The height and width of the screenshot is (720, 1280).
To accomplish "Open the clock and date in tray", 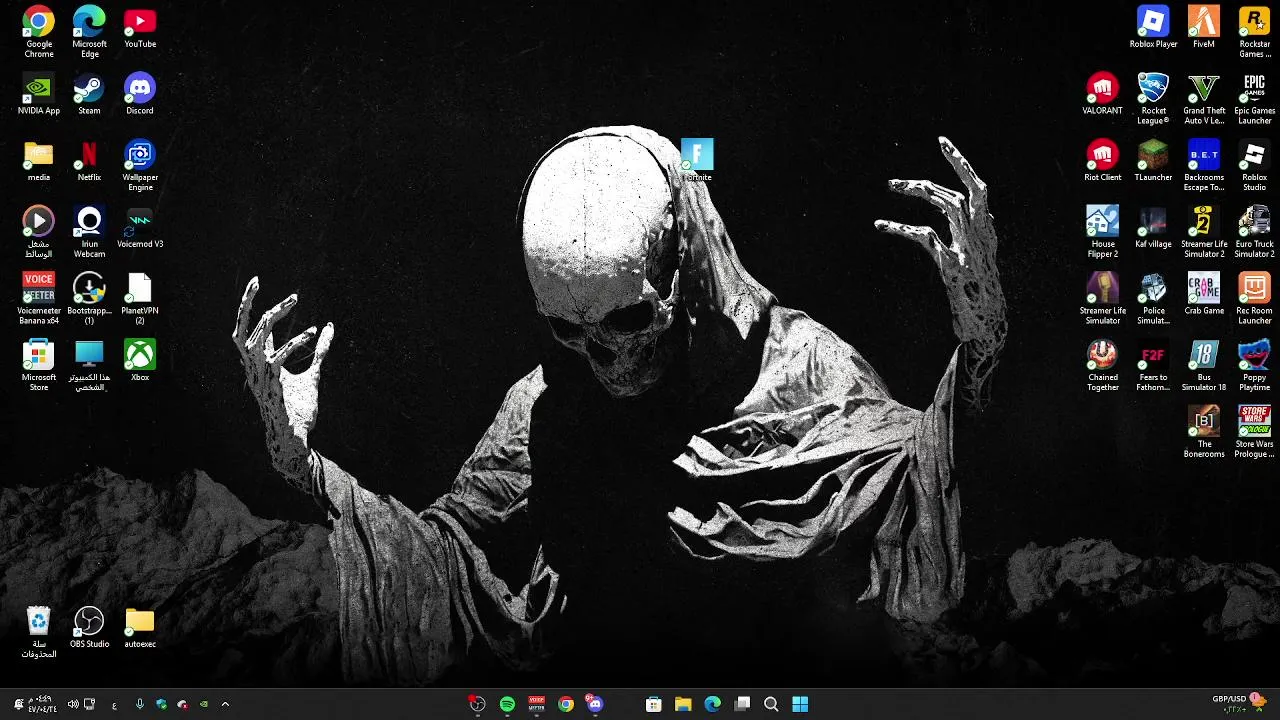I will (41, 704).
